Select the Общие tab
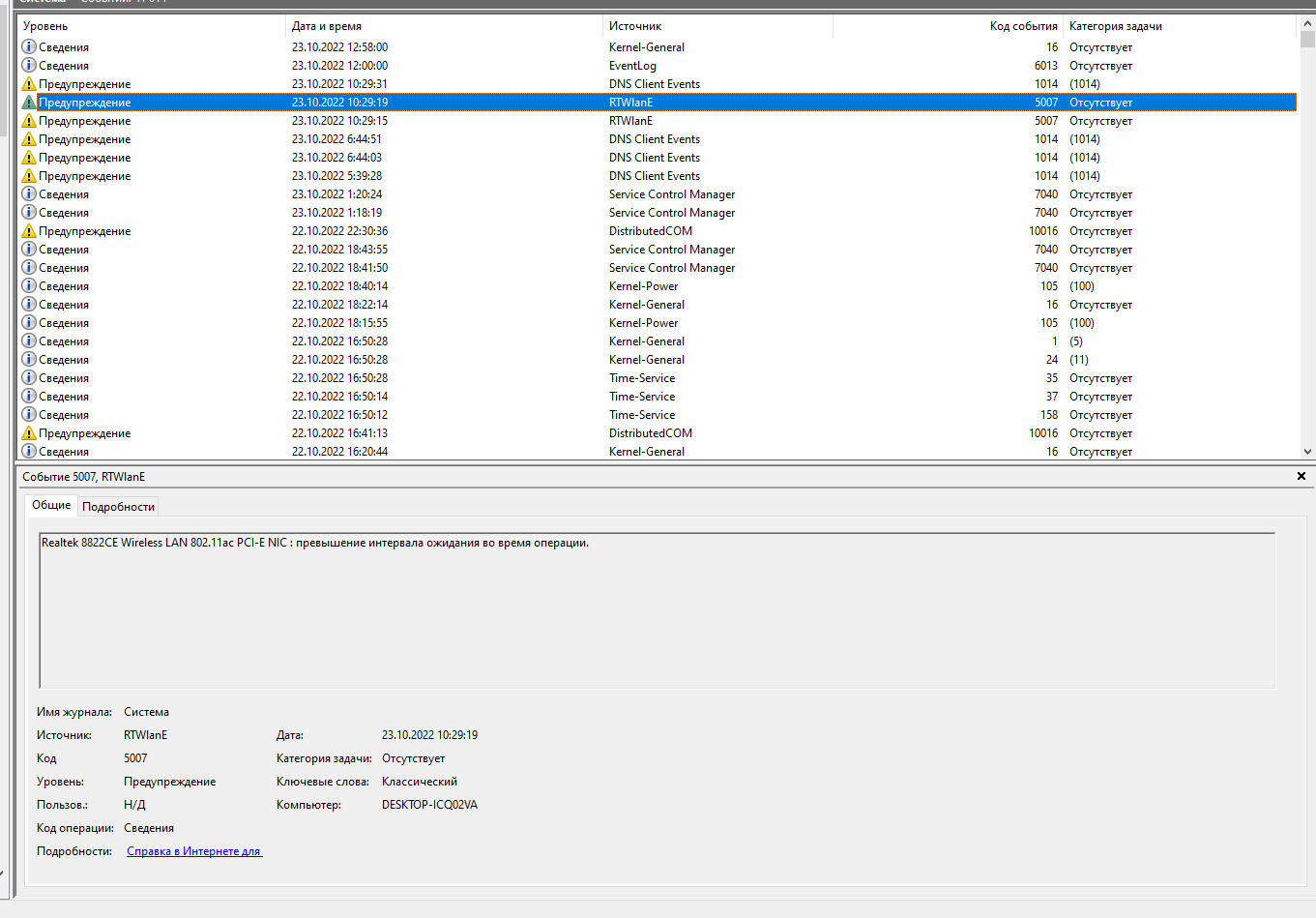 pos(51,505)
